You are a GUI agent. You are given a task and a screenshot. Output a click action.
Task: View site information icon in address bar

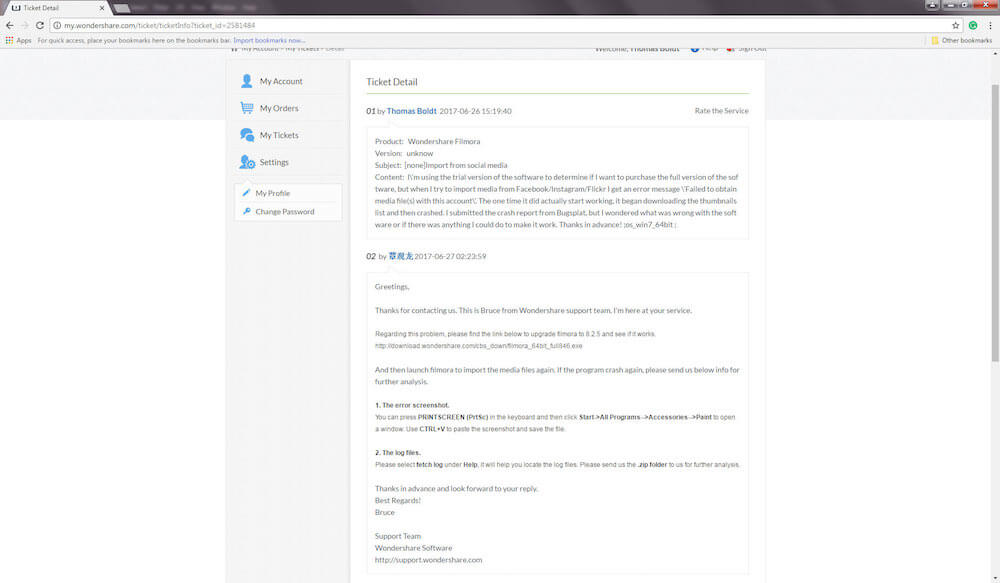tap(57, 26)
